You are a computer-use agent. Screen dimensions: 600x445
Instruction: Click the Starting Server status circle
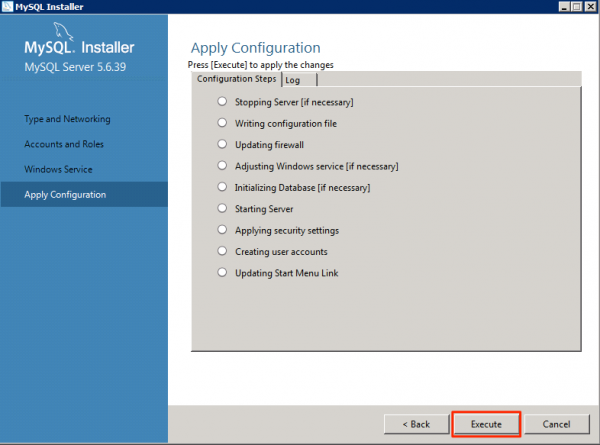(x=222, y=208)
